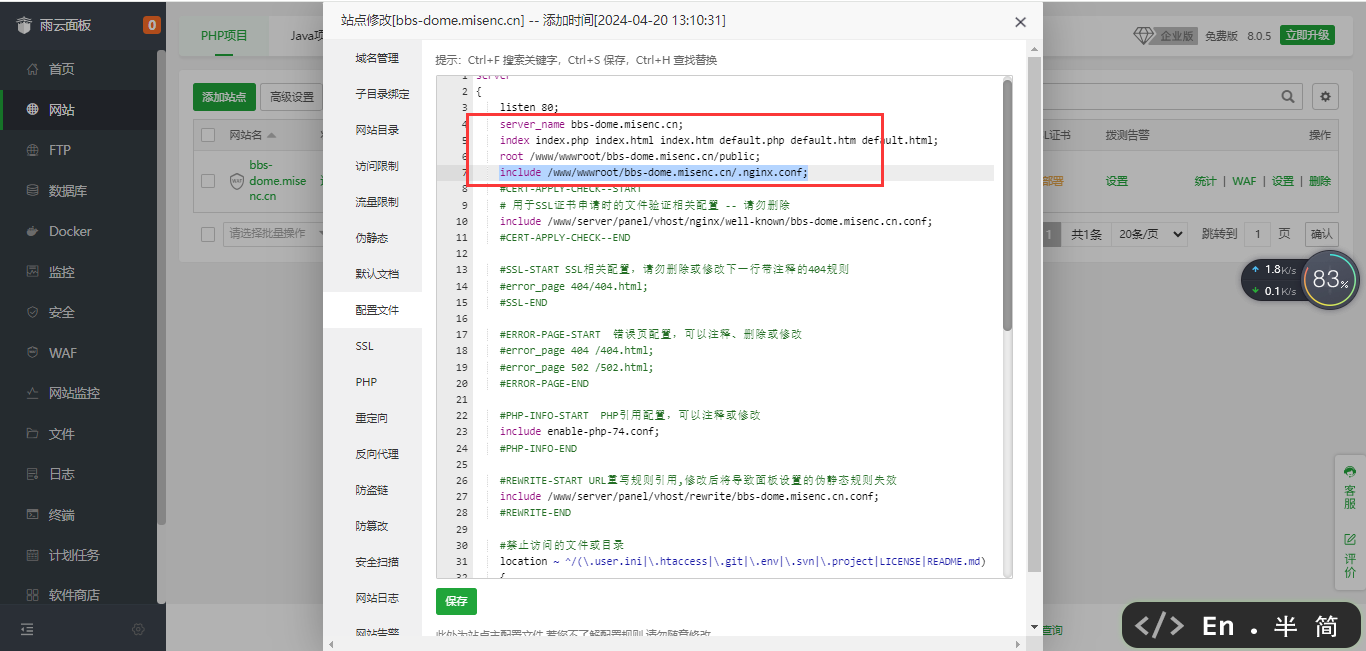Viewport: 1366px width, 651px height.
Task: Open 日志 log icon in sidebar
Action: [x=32, y=474]
